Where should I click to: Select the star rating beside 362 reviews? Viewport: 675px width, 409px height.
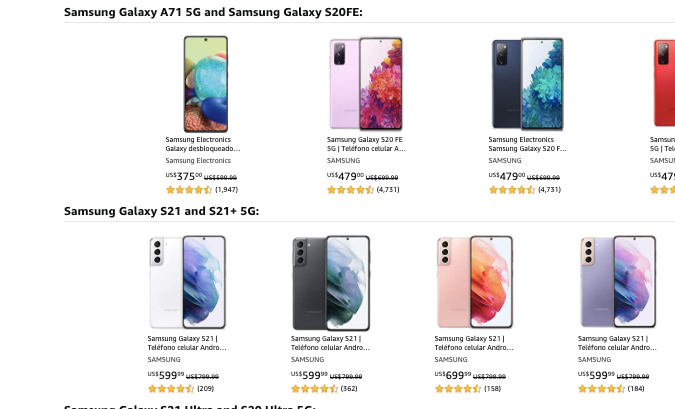tap(314, 388)
